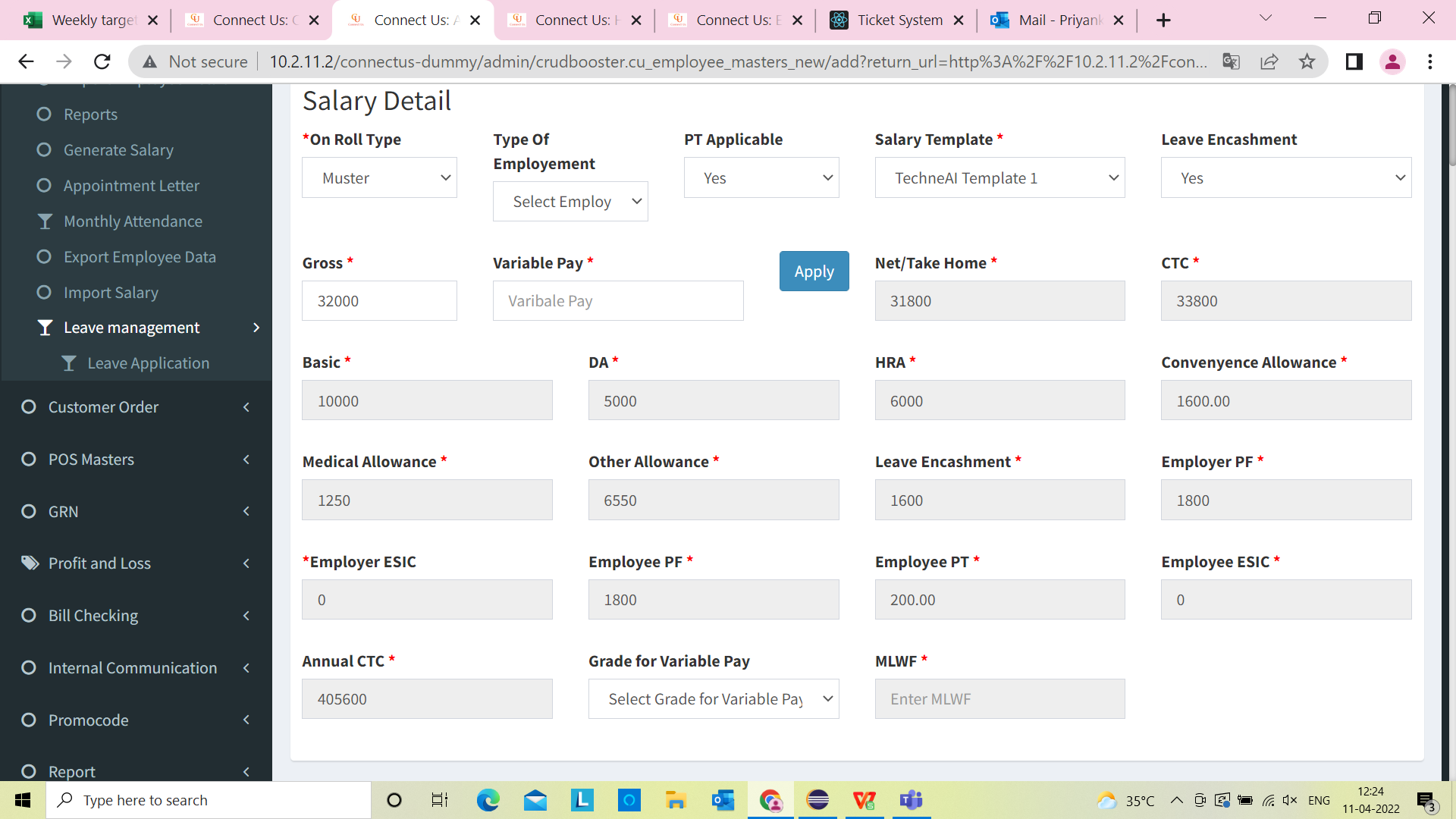The width and height of the screenshot is (1456, 819).
Task: Open Task View in the taskbar
Action: (x=440, y=800)
